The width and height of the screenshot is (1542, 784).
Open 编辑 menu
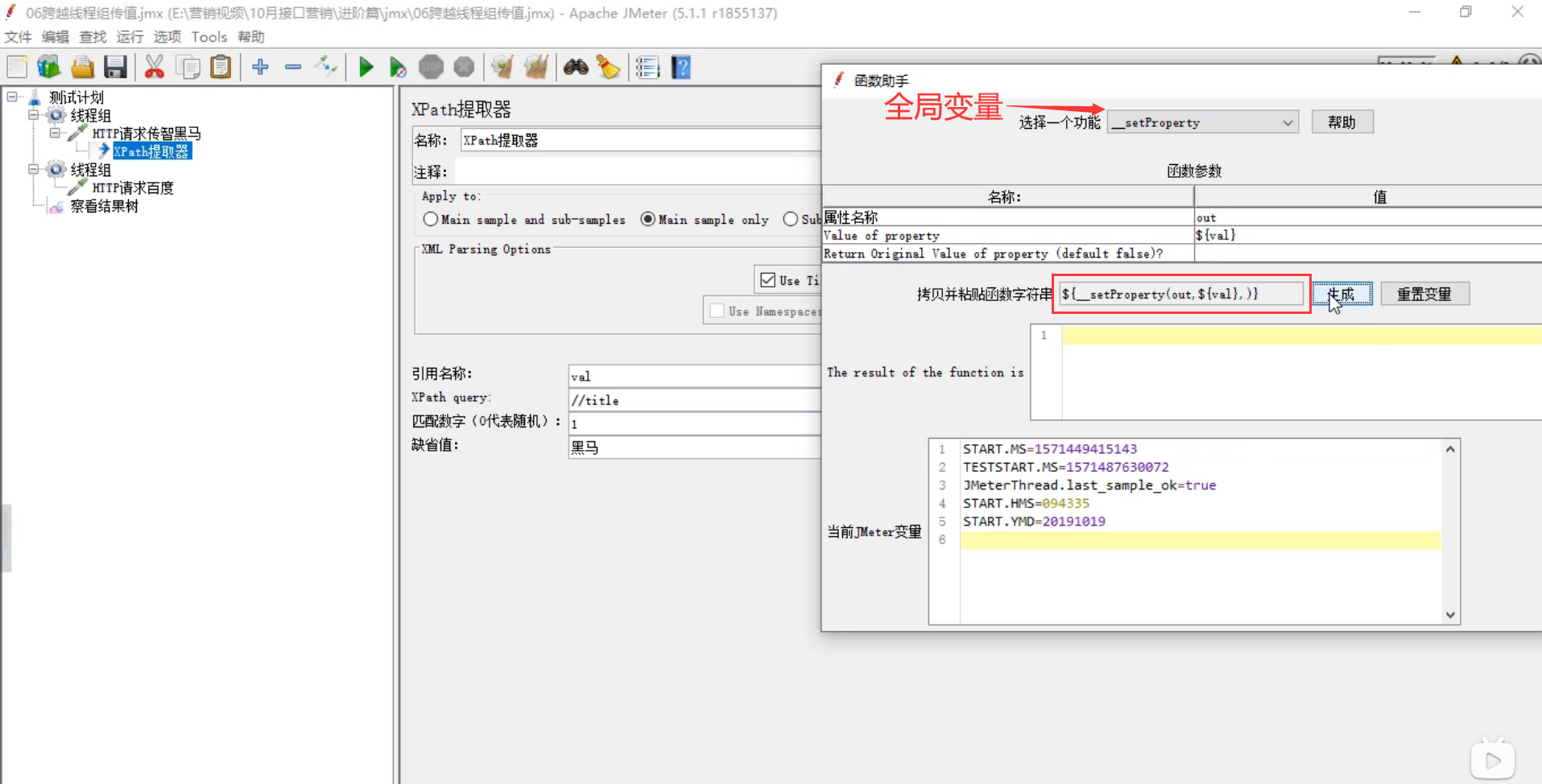56,37
